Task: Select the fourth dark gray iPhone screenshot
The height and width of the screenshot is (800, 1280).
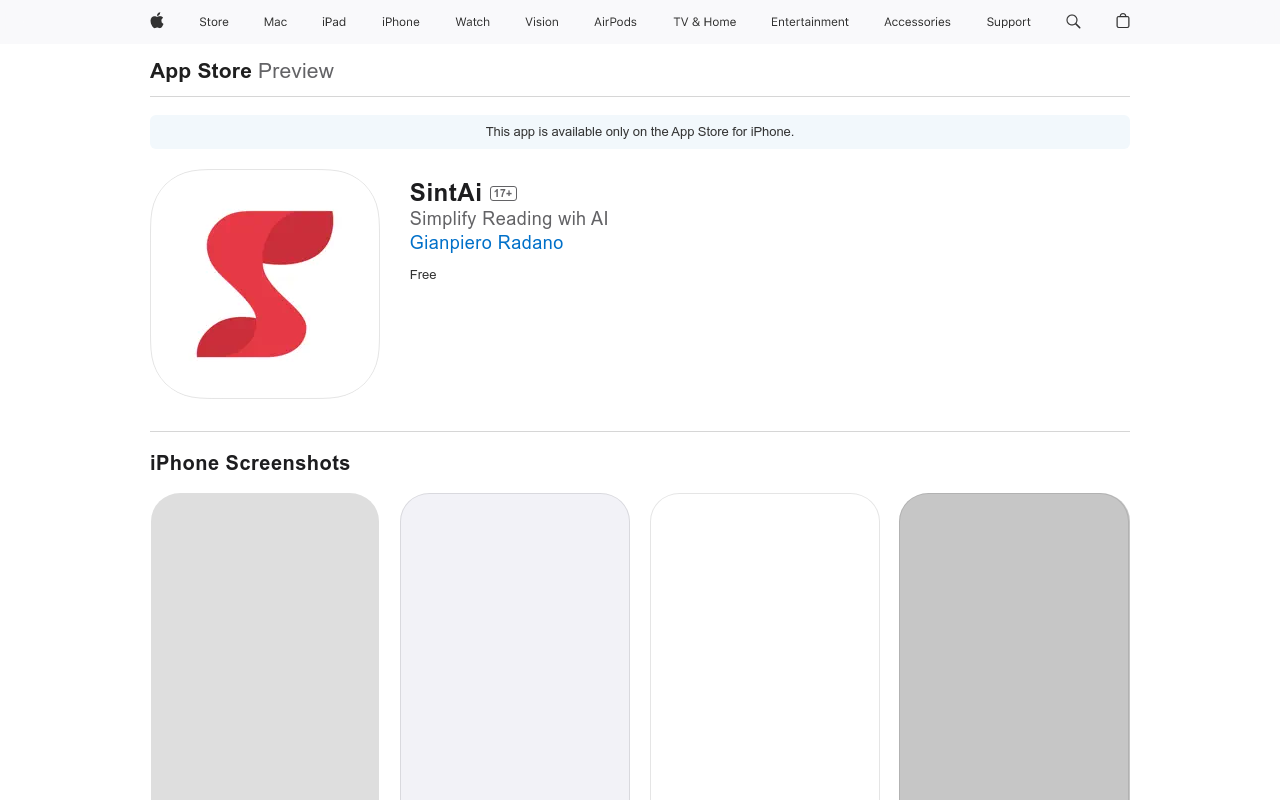Action: pyautogui.click(x=1014, y=647)
